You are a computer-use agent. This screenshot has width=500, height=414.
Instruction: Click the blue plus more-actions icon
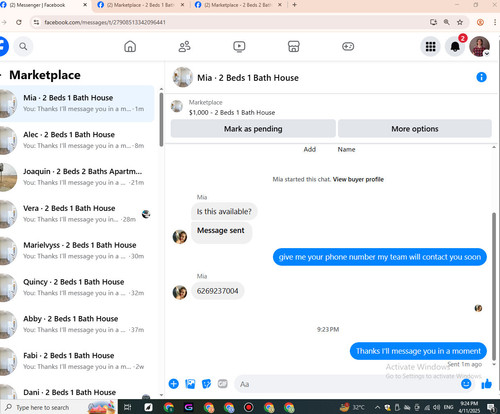click(x=174, y=384)
